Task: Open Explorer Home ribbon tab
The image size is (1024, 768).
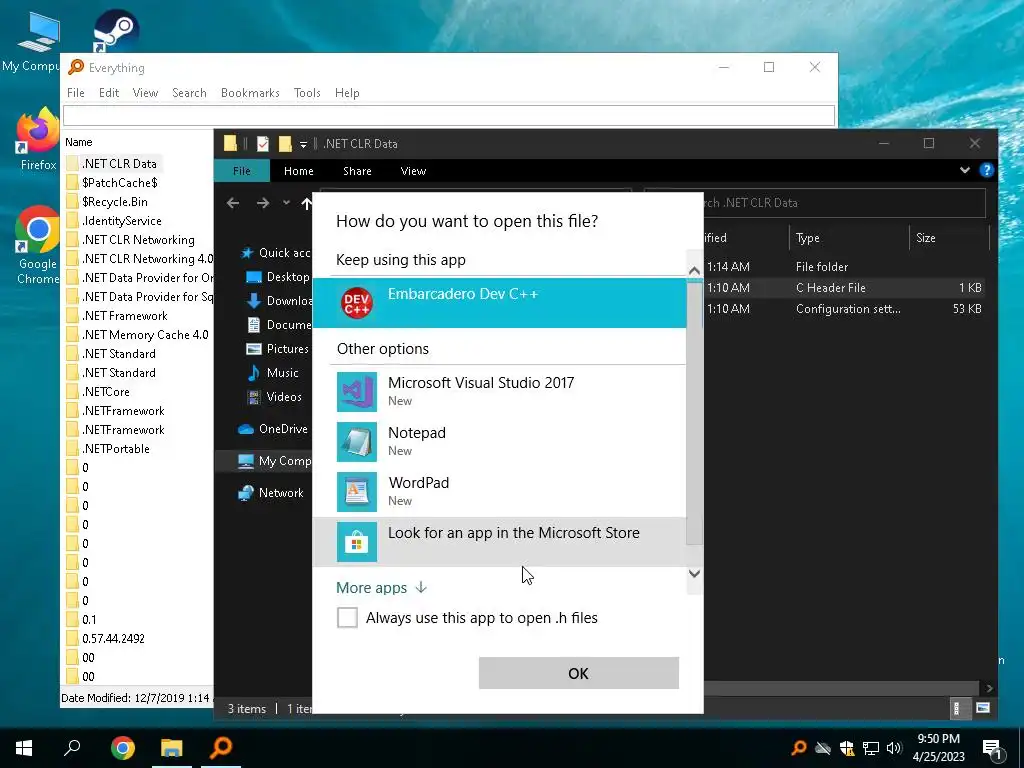Action: click(298, 170)
